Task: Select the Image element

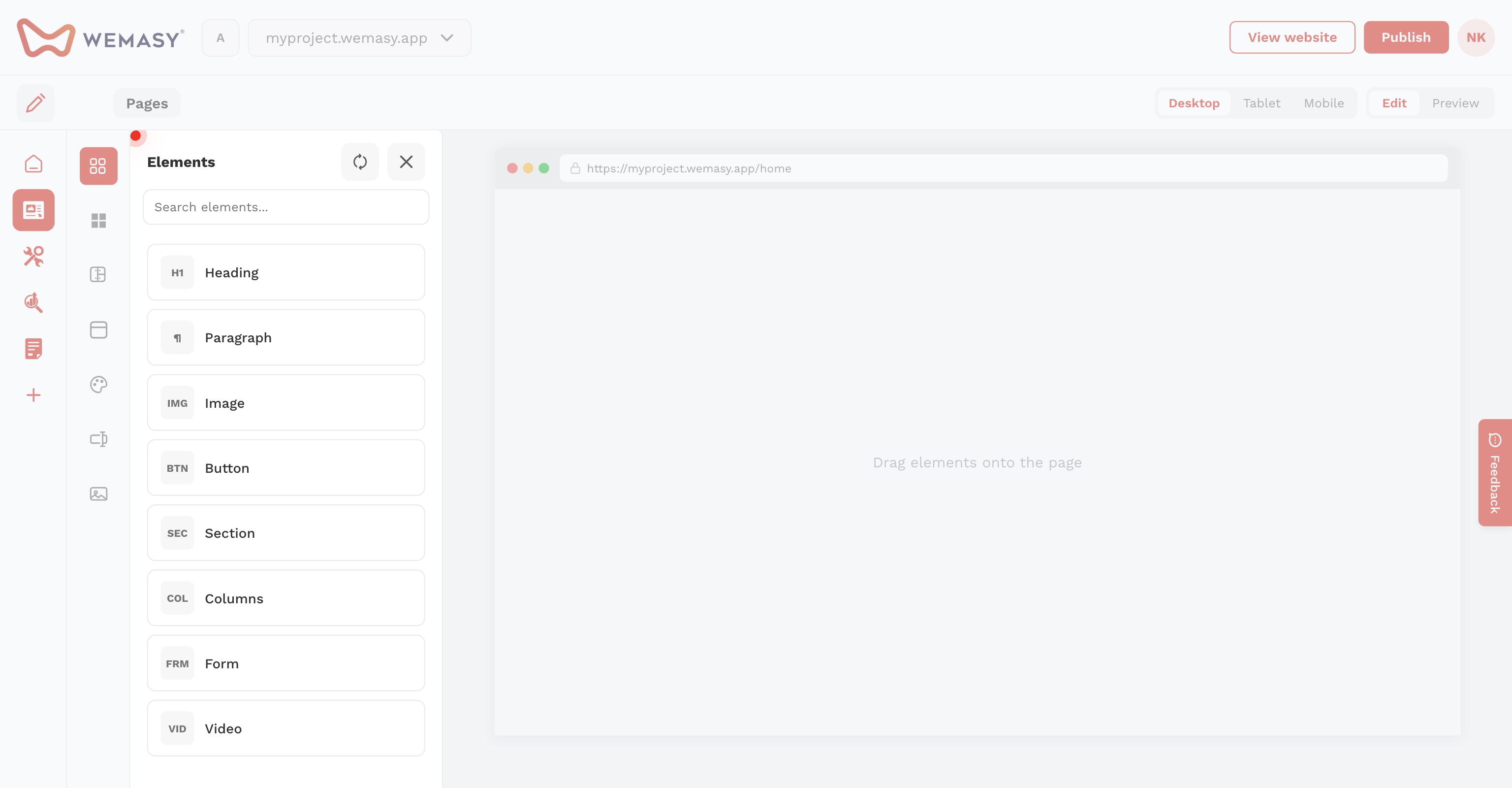Action: [x=286, y=403]
